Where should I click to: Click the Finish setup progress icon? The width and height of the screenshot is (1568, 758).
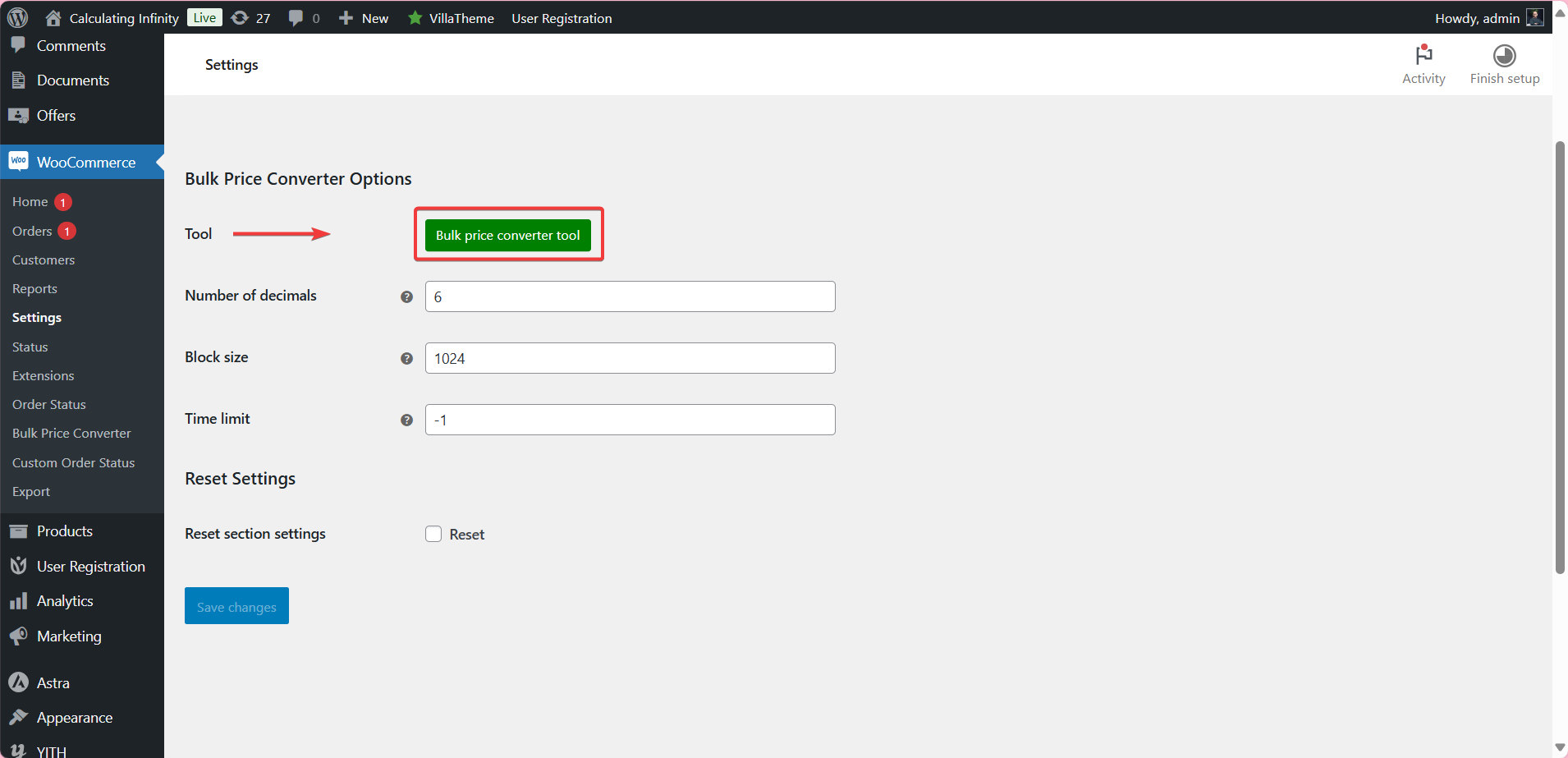pos(1504,55)
